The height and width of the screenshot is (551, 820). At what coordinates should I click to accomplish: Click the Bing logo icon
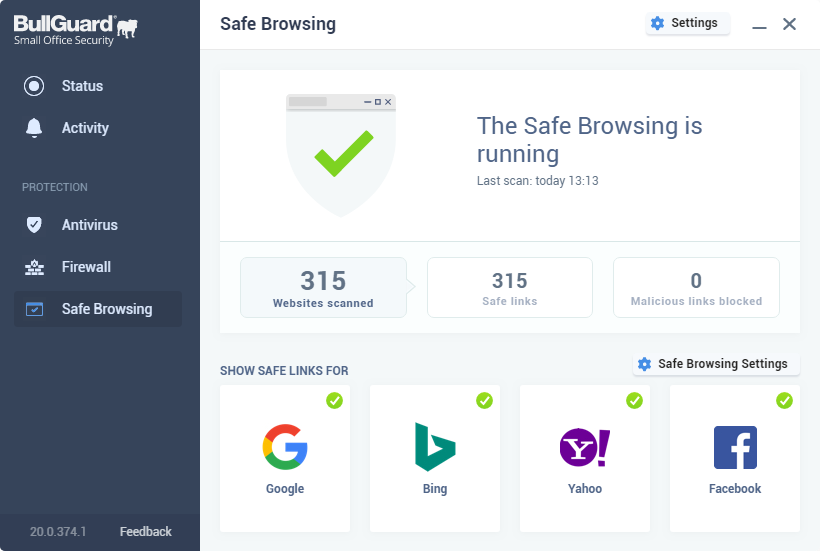pos(435,447)
